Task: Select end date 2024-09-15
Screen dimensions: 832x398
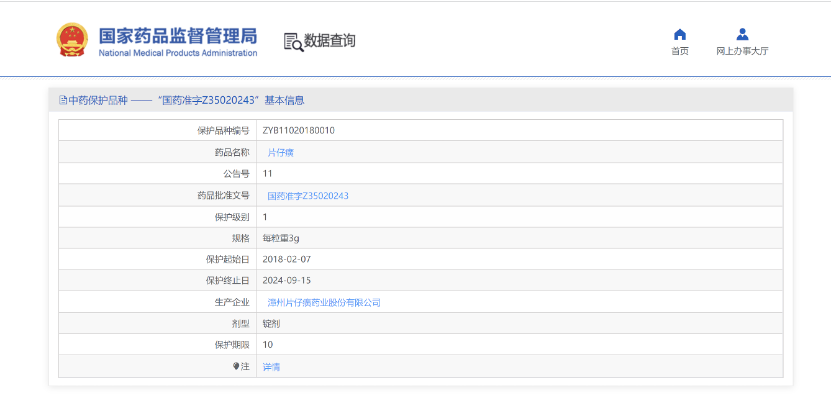Action: [x=287, y=281]
